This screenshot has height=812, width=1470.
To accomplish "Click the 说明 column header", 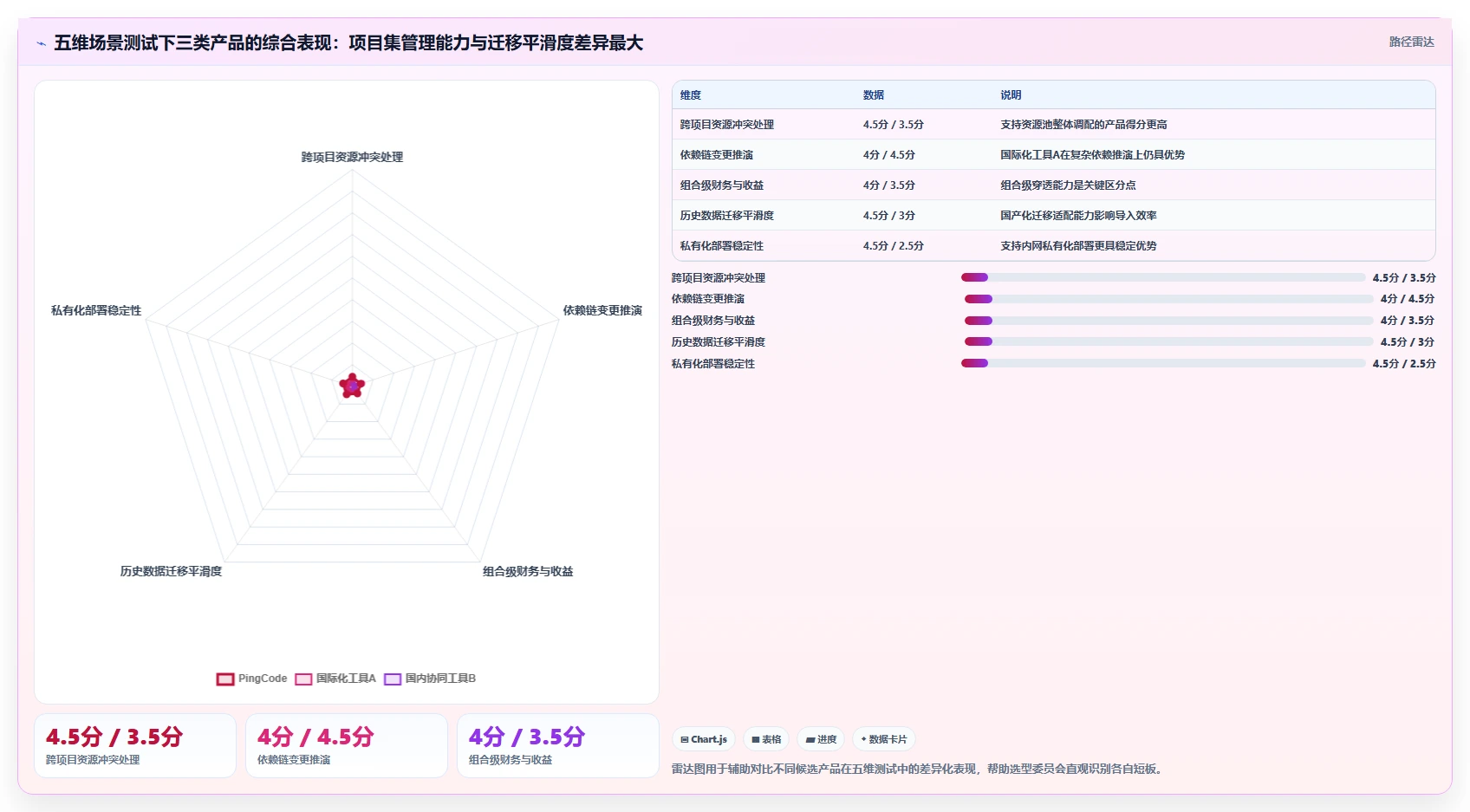I will click(1011, 95).
